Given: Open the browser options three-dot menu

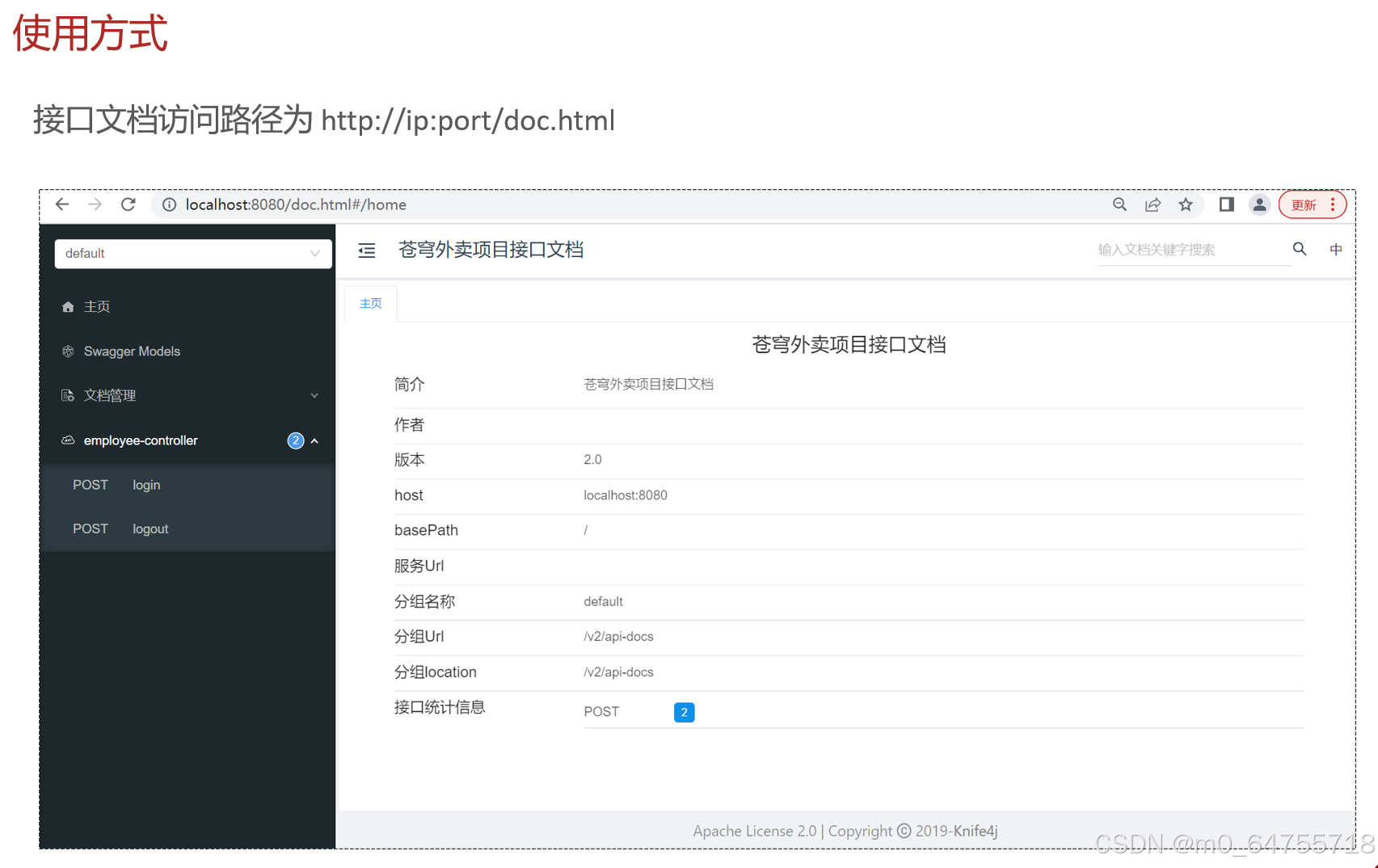Looking at the screenshot, I should coord(1334,204).
